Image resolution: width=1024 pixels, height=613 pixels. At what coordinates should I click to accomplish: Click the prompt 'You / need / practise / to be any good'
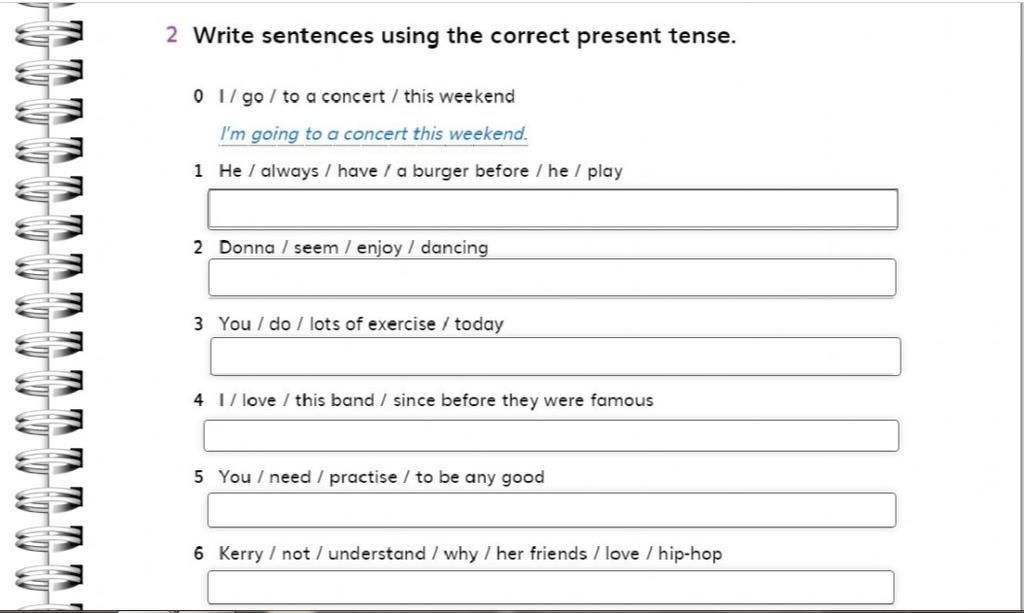click(x=381, y=477)
